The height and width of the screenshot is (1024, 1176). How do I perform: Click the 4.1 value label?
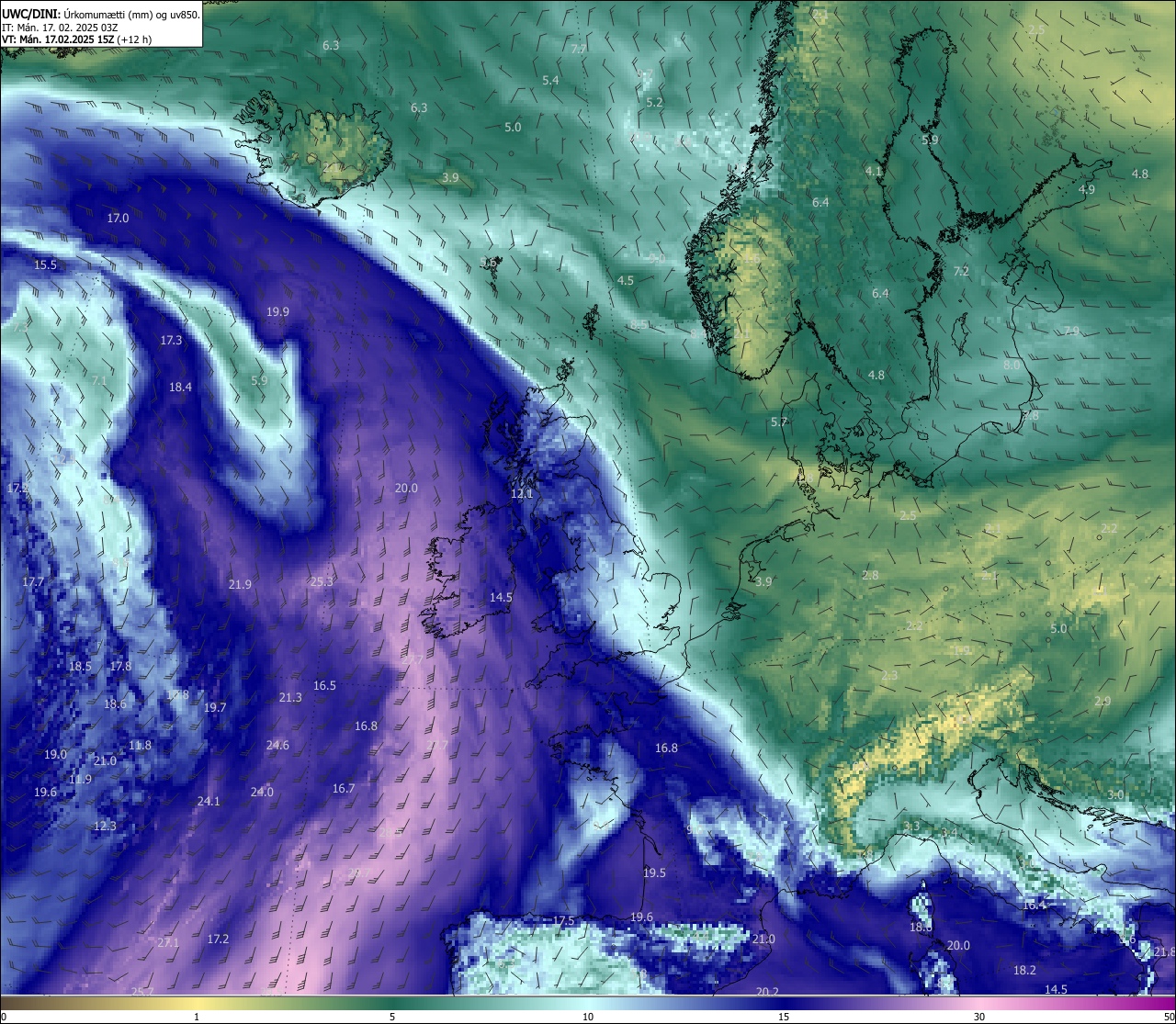[x=874, y=171]
